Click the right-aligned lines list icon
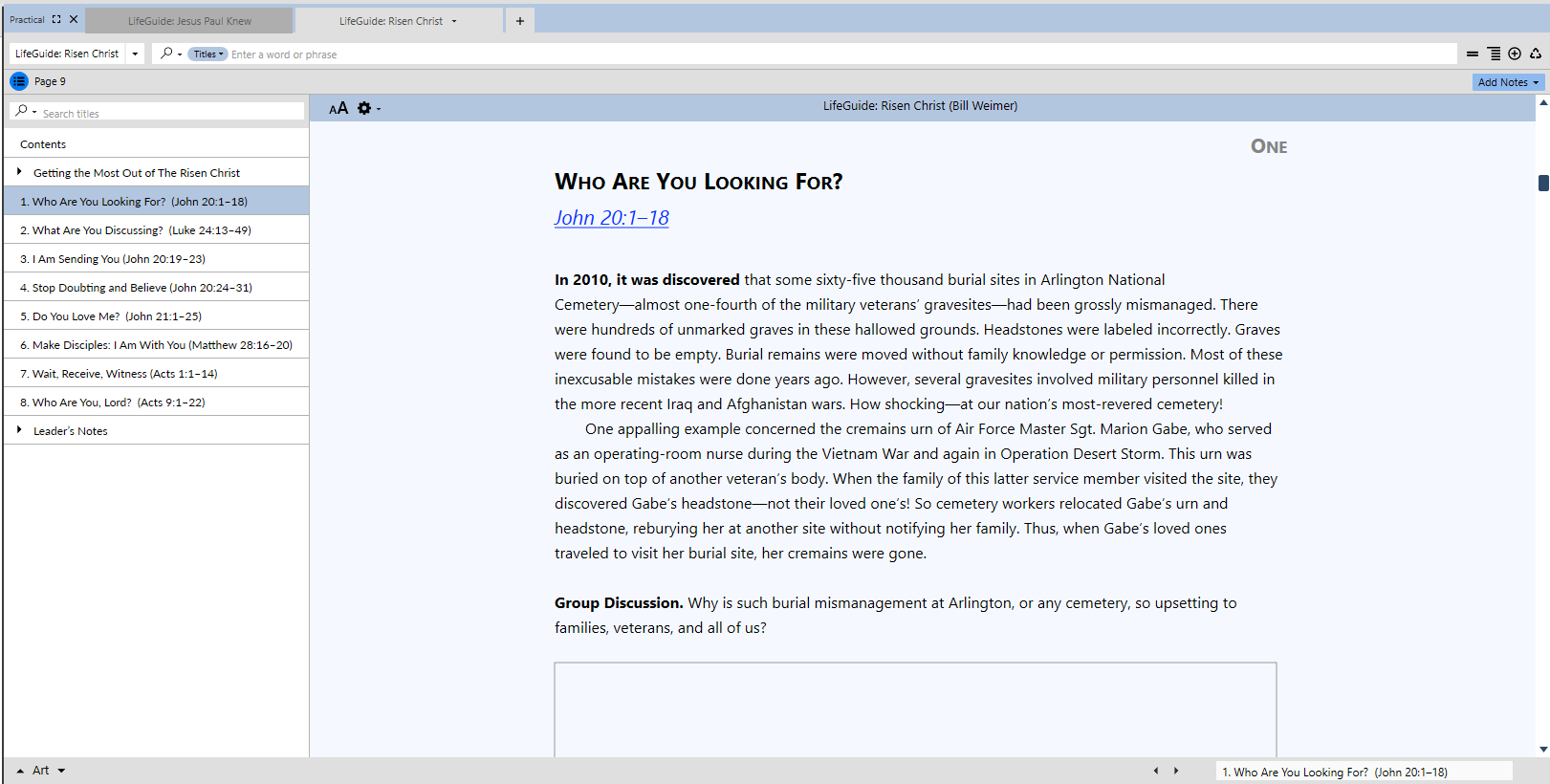This screenshot has width=1550, height=784. coord(1494,54)
